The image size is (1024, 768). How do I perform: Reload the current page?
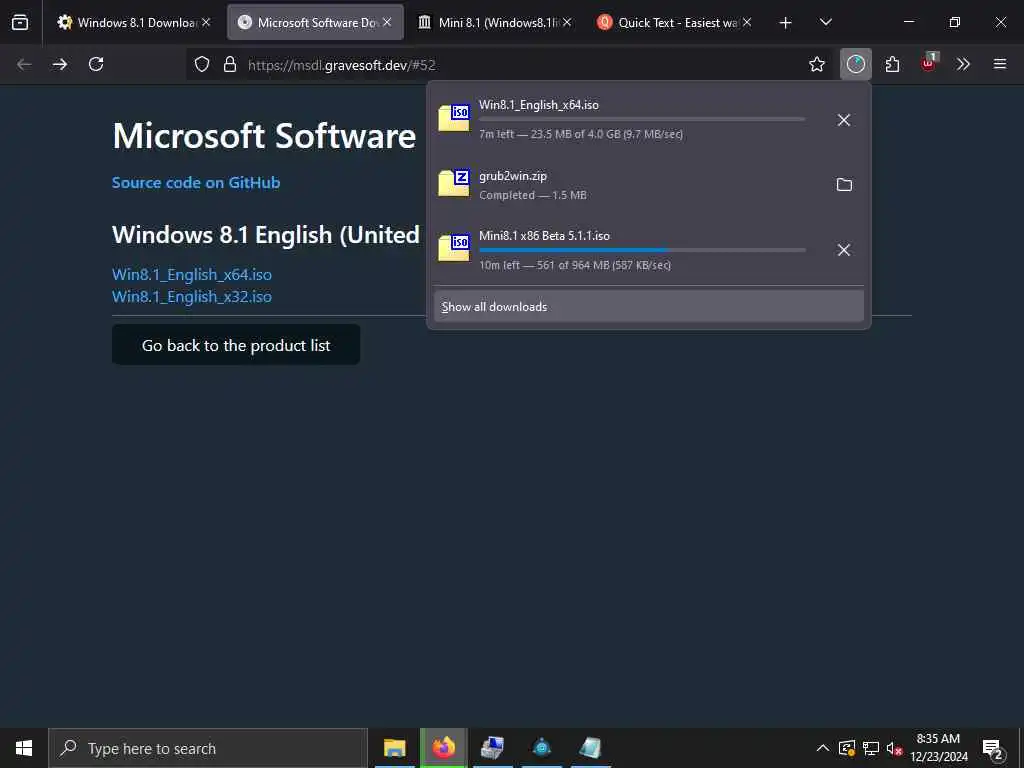click(x=96, y=64)
